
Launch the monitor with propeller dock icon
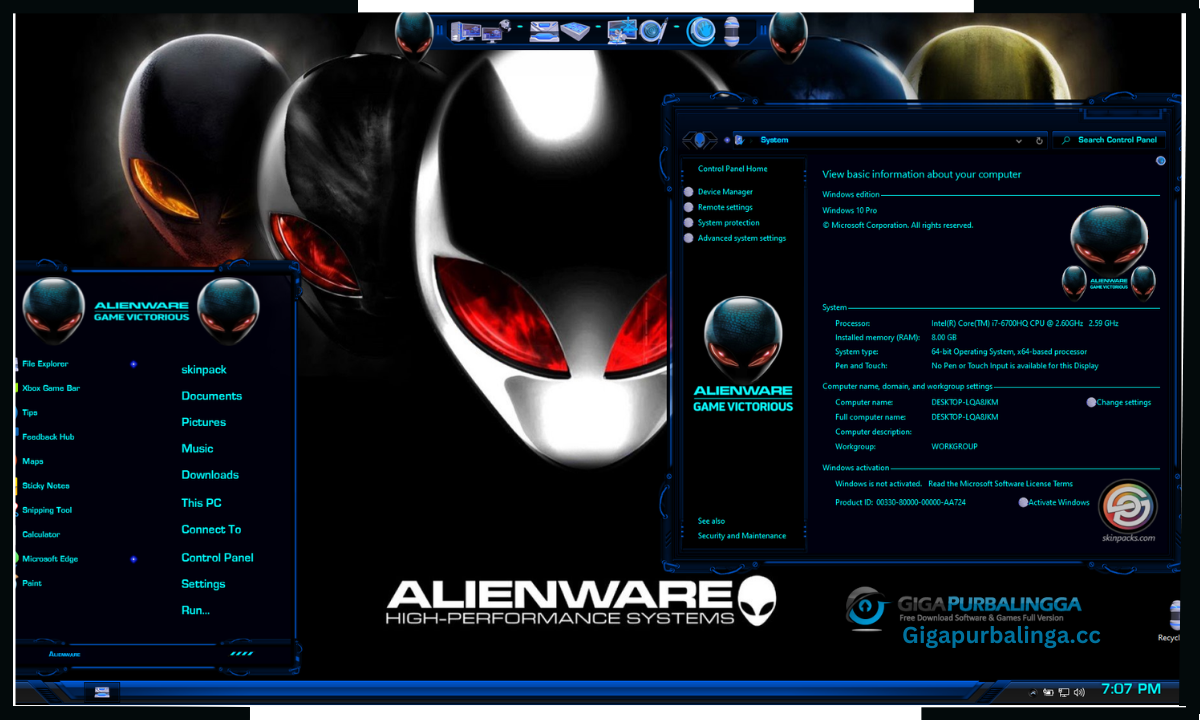coord(622,31)
